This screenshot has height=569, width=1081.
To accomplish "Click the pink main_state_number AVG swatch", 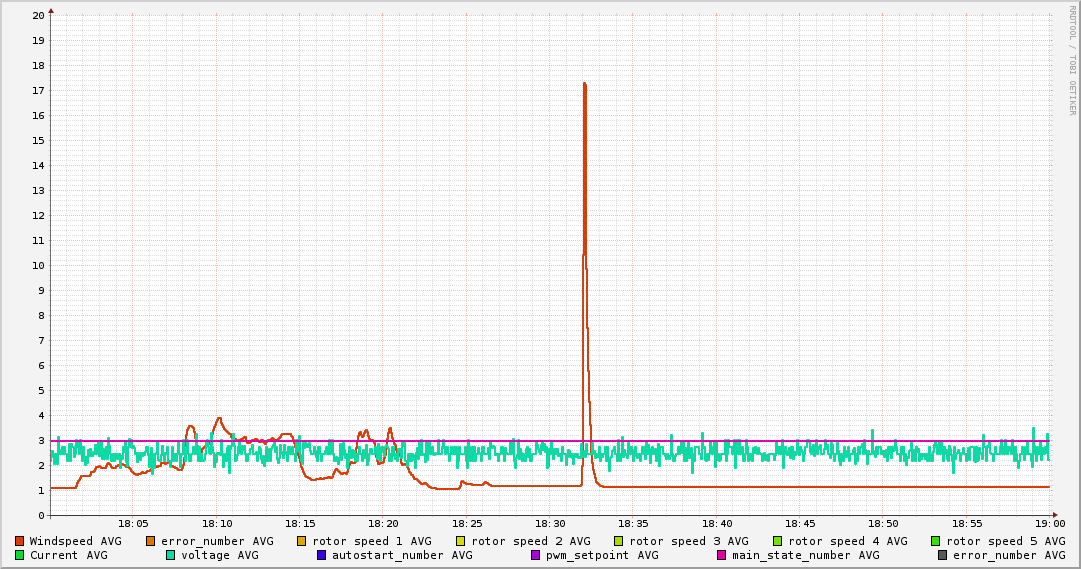I will tap(722, 555).
